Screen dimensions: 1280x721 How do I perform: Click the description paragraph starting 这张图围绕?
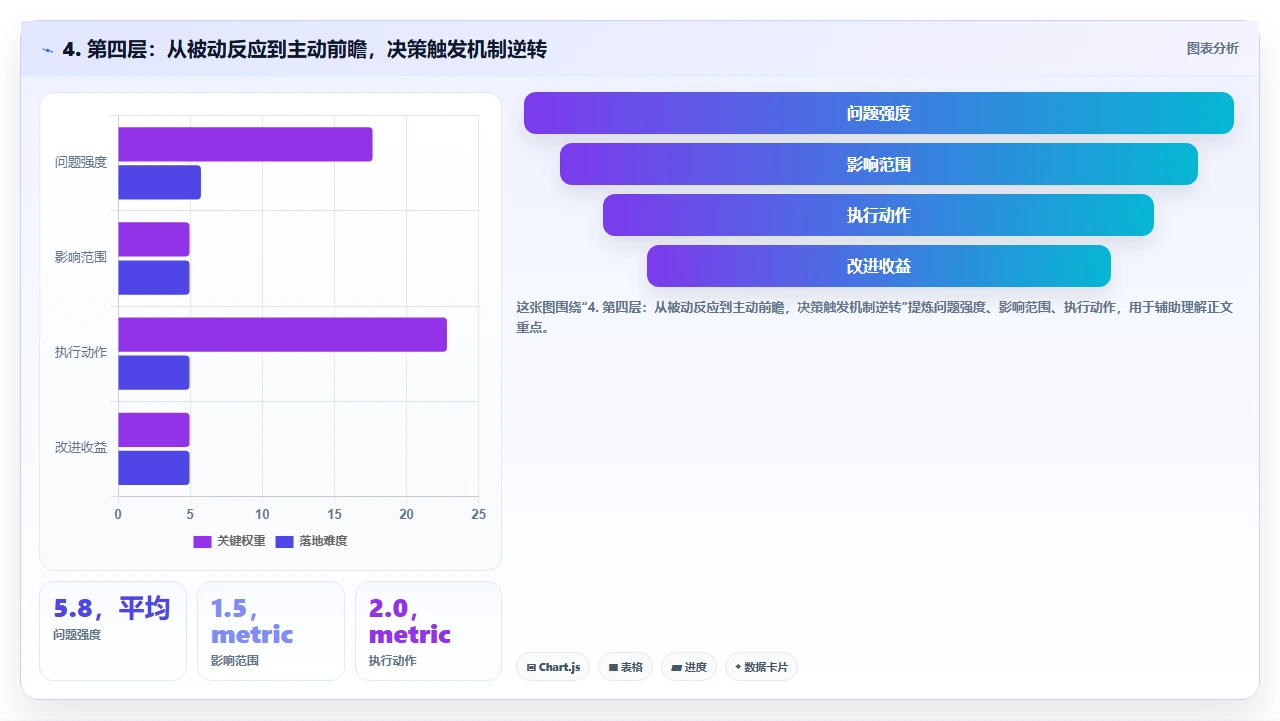pyautogui.click(x=875, y=317)
